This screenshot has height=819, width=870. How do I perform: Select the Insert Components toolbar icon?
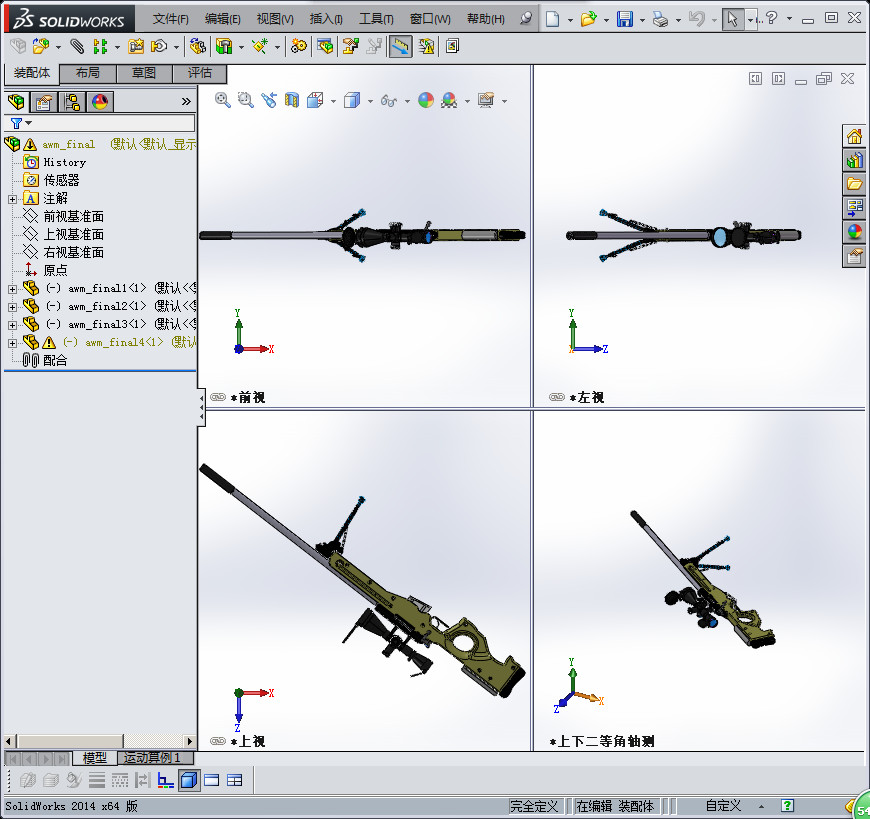click(42, 45)
